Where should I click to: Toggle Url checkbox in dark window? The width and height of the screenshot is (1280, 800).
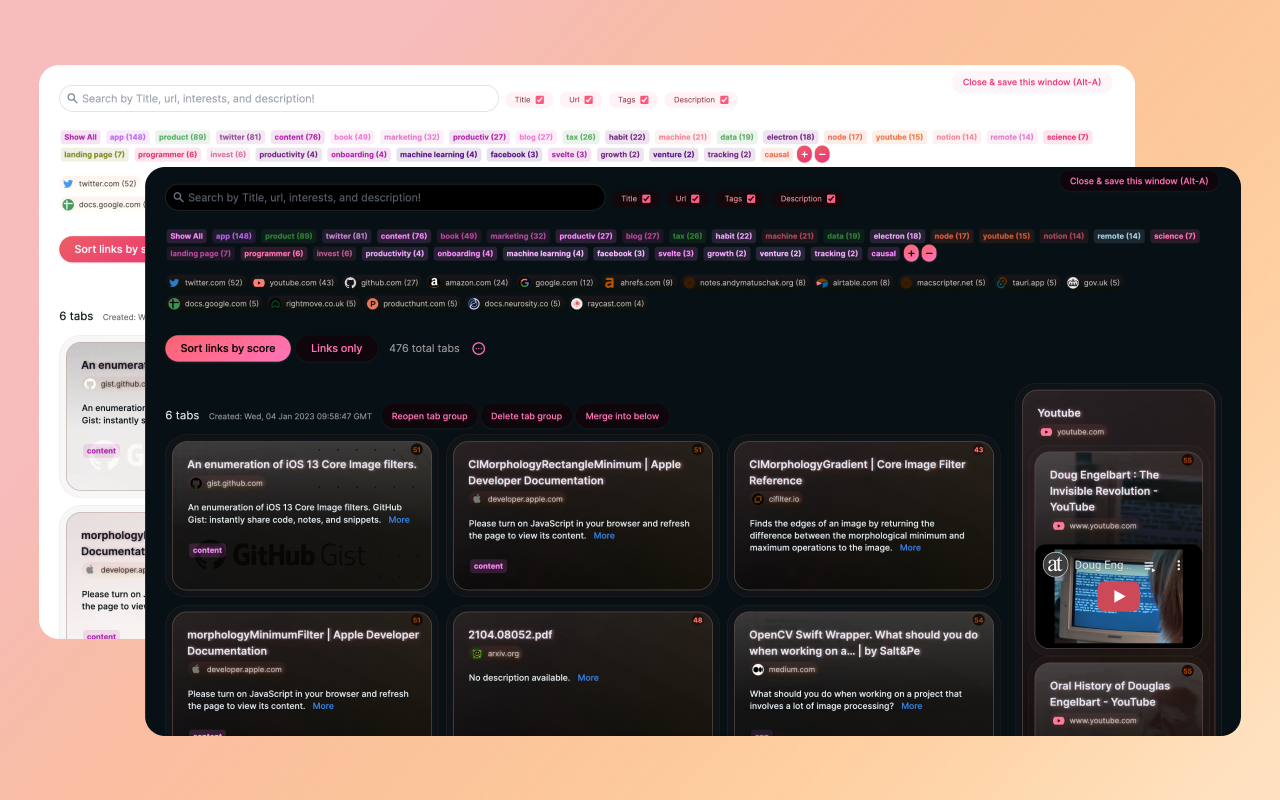click(695, 199)
